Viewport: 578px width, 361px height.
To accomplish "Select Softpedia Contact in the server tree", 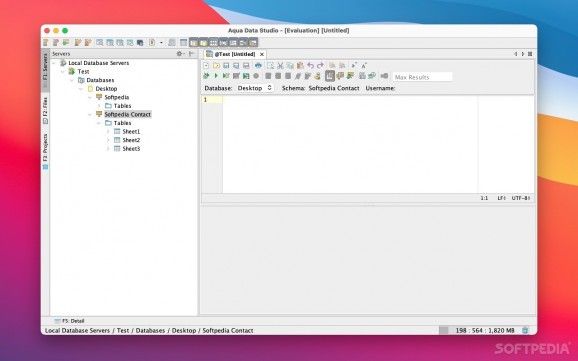I will pyautogui.click(x=128, y=114).
